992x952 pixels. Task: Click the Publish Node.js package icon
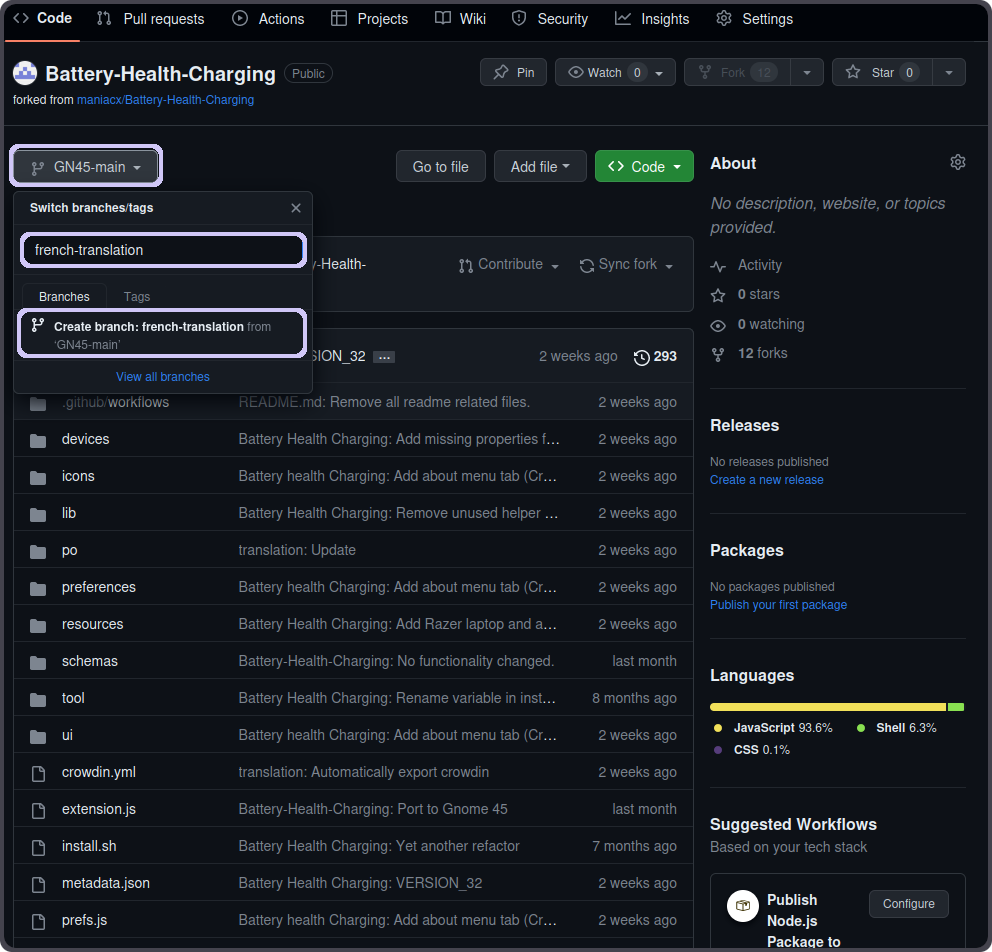pos(743,905)
